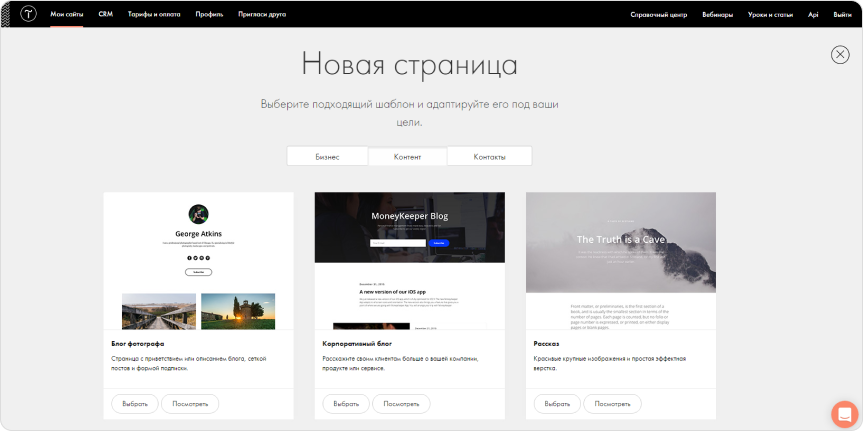Open Профиль in top navigation
This screenshot has height=431, width=863.
209,15
